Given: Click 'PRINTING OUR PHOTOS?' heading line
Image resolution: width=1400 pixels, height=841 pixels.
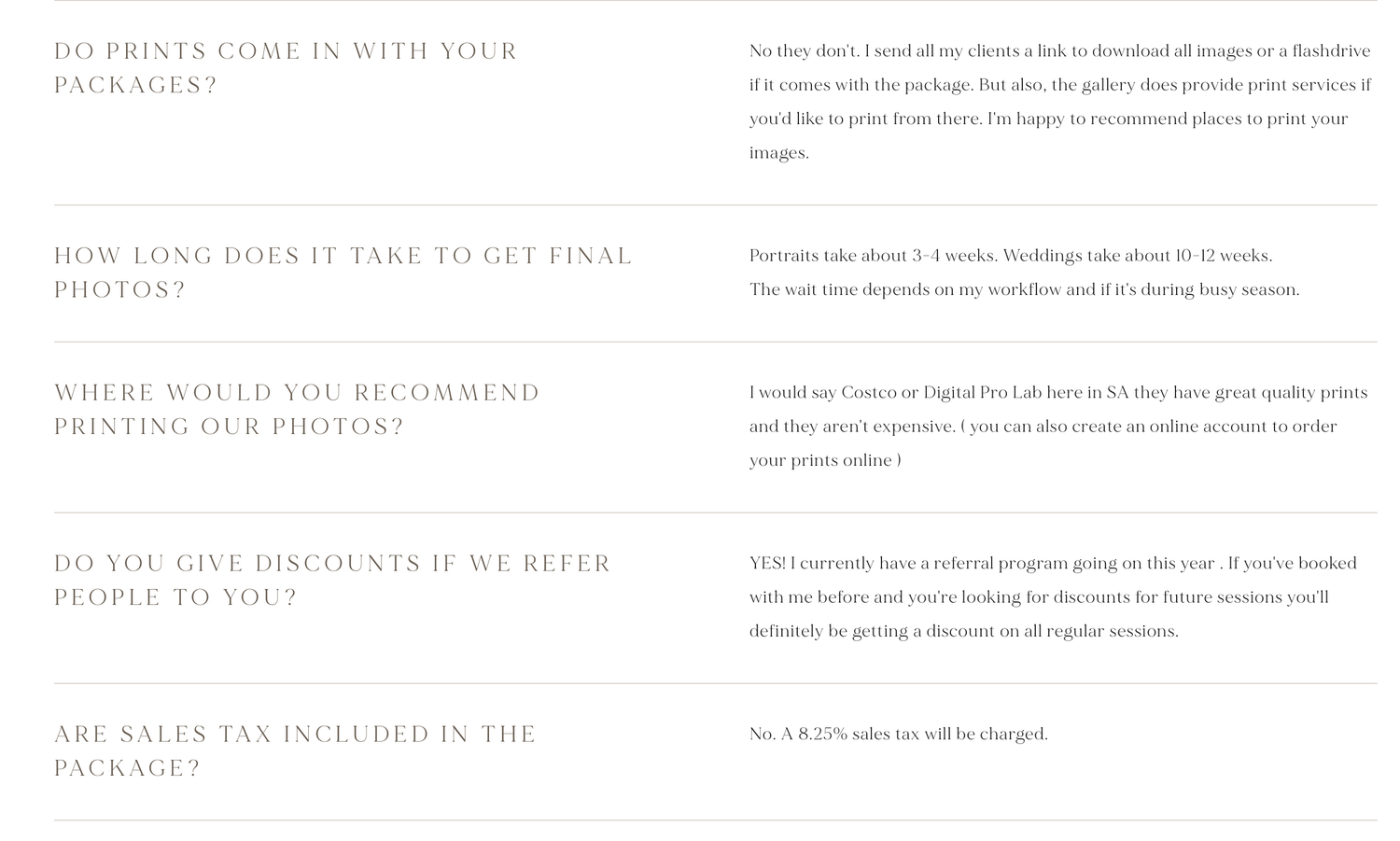Looking at the screenshot, I should tap(229, 427).
